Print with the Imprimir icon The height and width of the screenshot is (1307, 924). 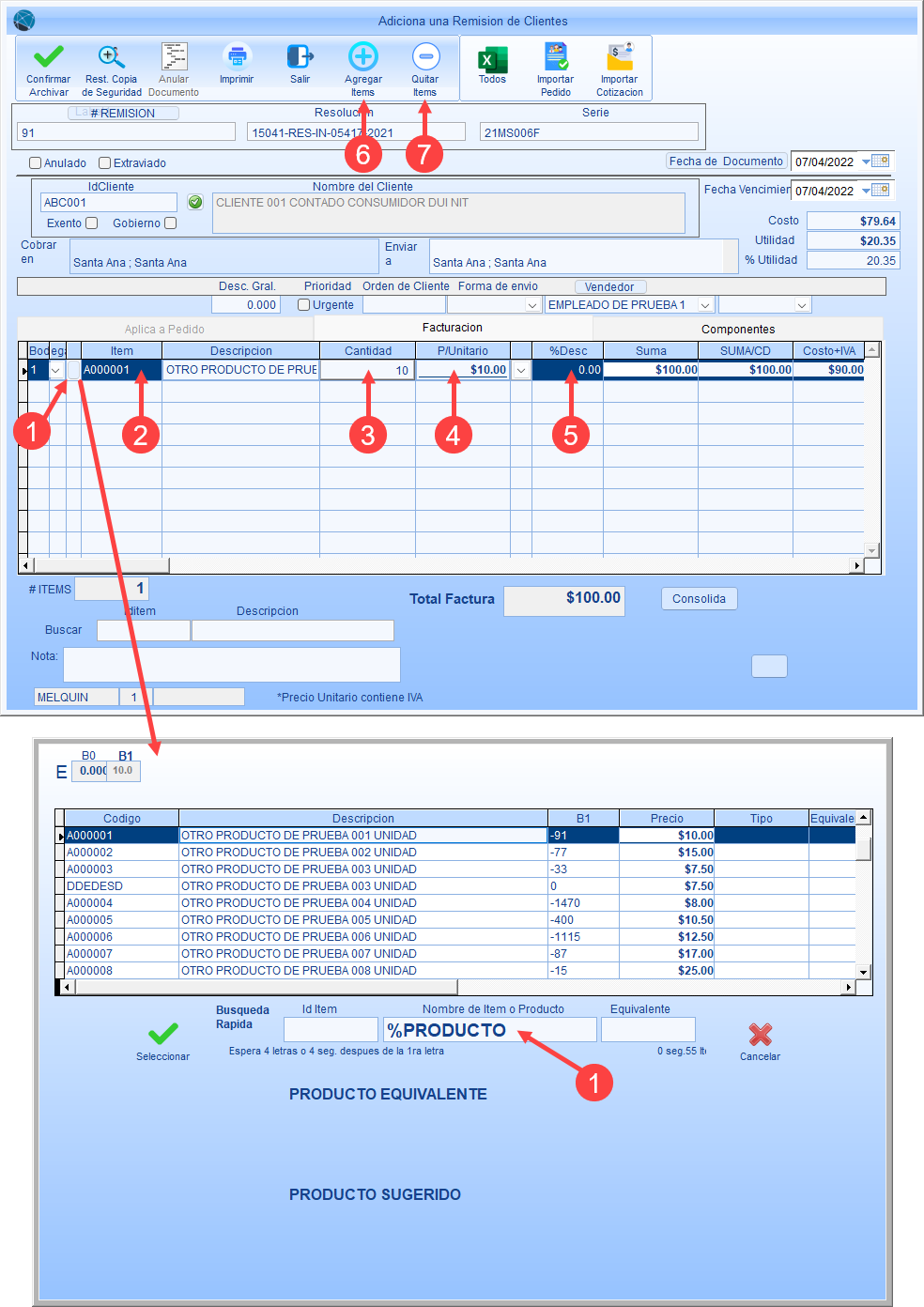coord(237,57)
